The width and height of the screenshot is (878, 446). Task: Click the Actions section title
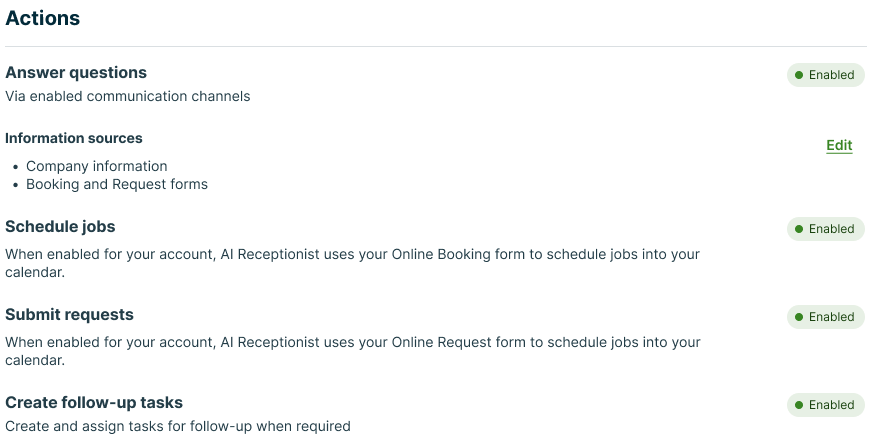click(x=43, y=18)
